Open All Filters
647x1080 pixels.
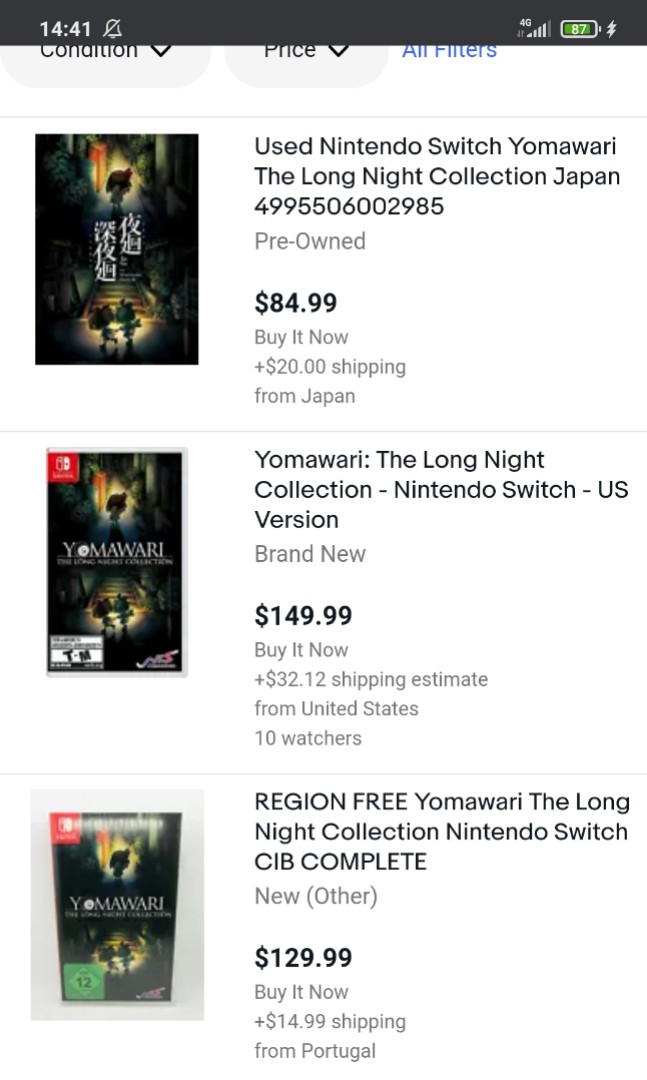click(x=448, y=48)
